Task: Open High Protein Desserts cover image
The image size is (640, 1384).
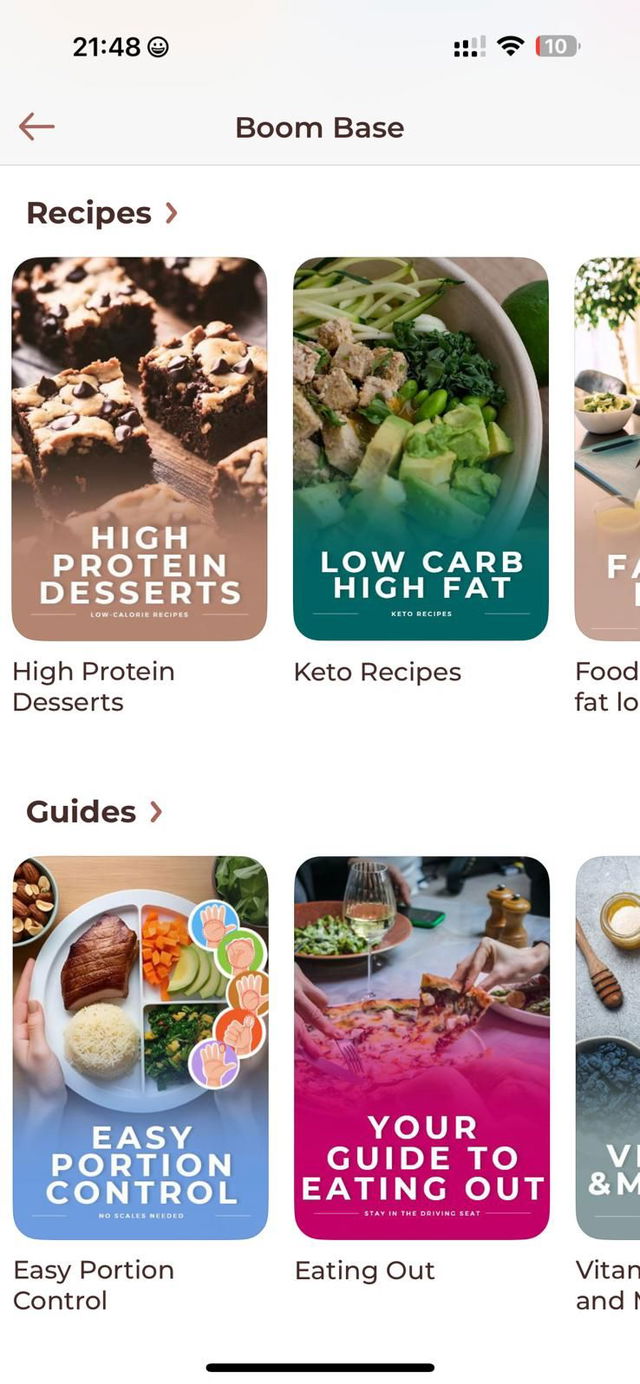Action: (x=139, y=449)
